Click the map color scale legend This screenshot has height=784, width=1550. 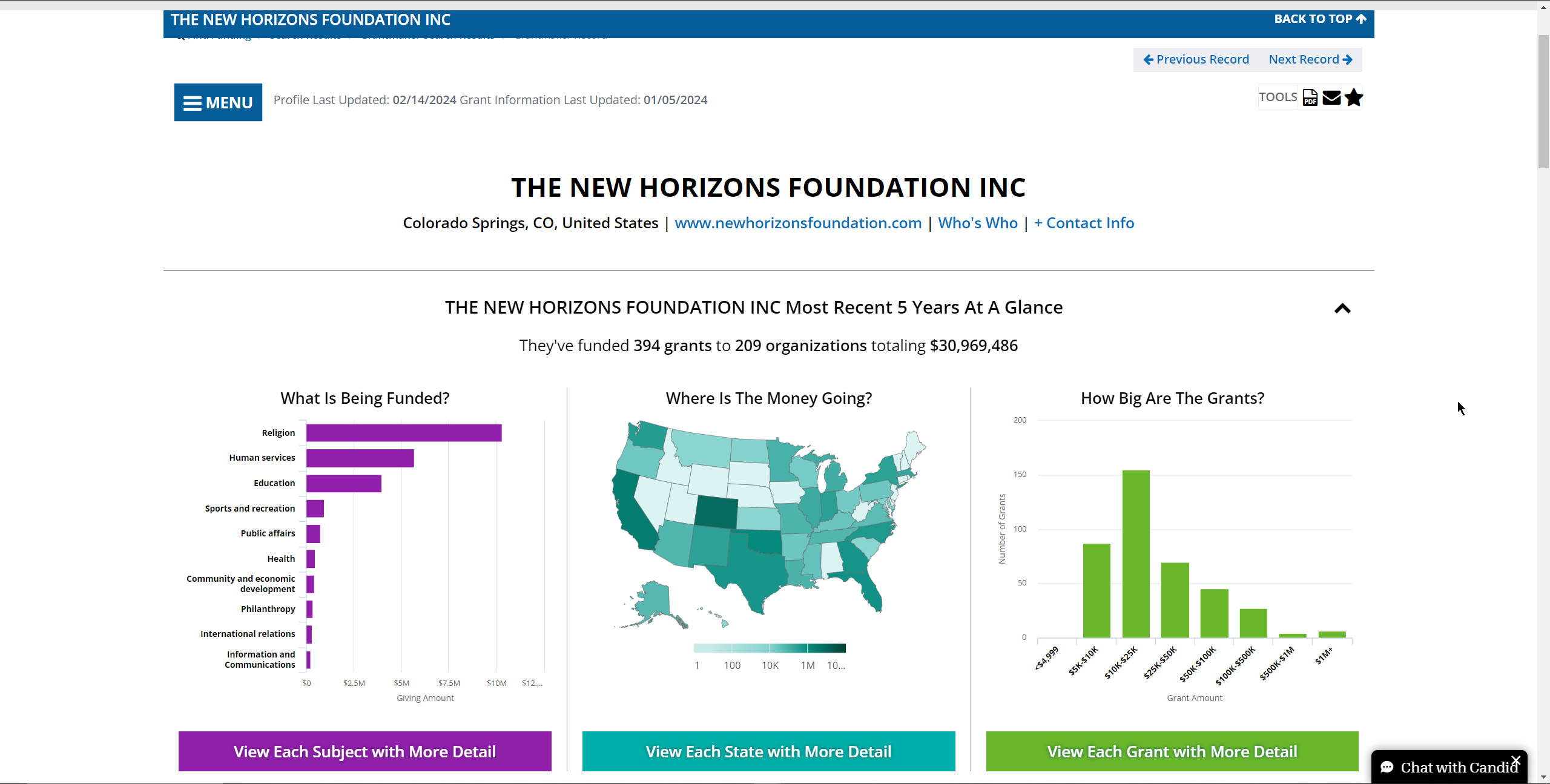pos(770,648)
